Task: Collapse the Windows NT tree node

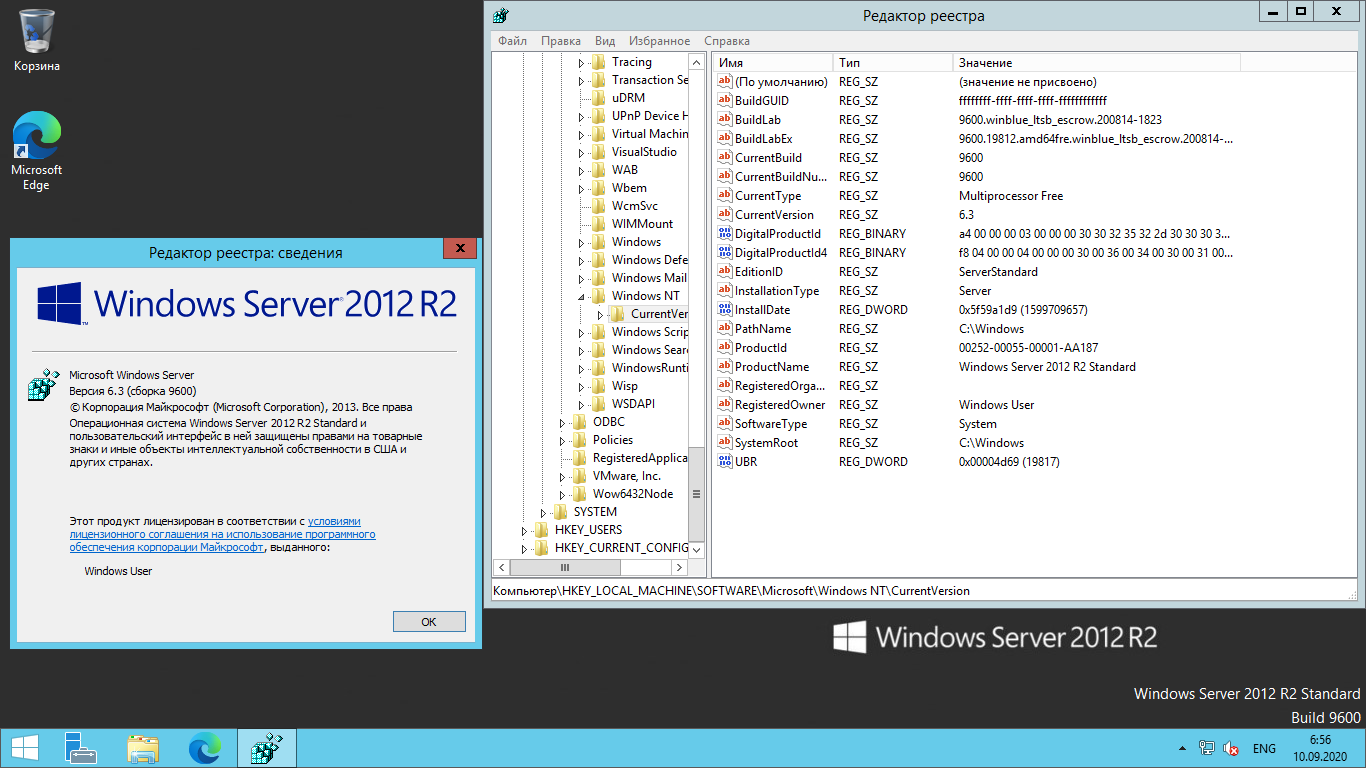Action: 581,297
